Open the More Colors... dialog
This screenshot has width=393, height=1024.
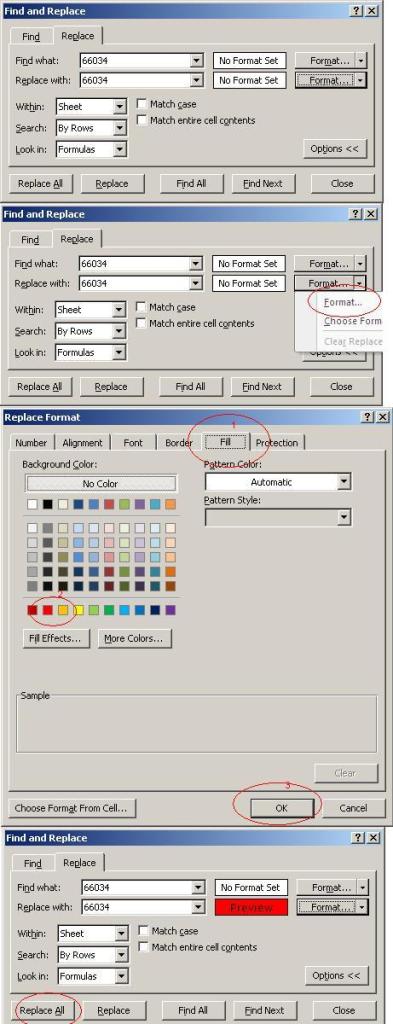point(134,639)
